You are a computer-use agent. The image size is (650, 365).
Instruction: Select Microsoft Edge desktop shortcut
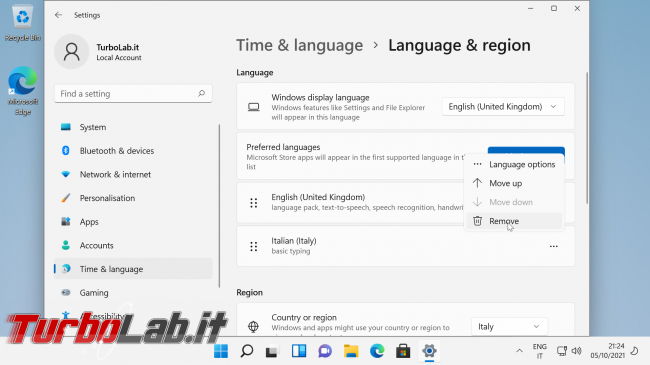[x=23, y=91]
